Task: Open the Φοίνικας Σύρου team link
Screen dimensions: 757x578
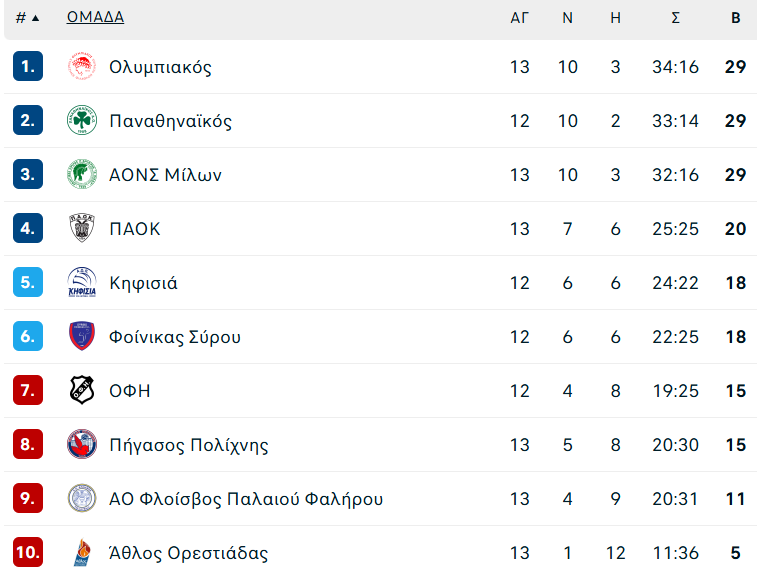Action: (175, 337)
